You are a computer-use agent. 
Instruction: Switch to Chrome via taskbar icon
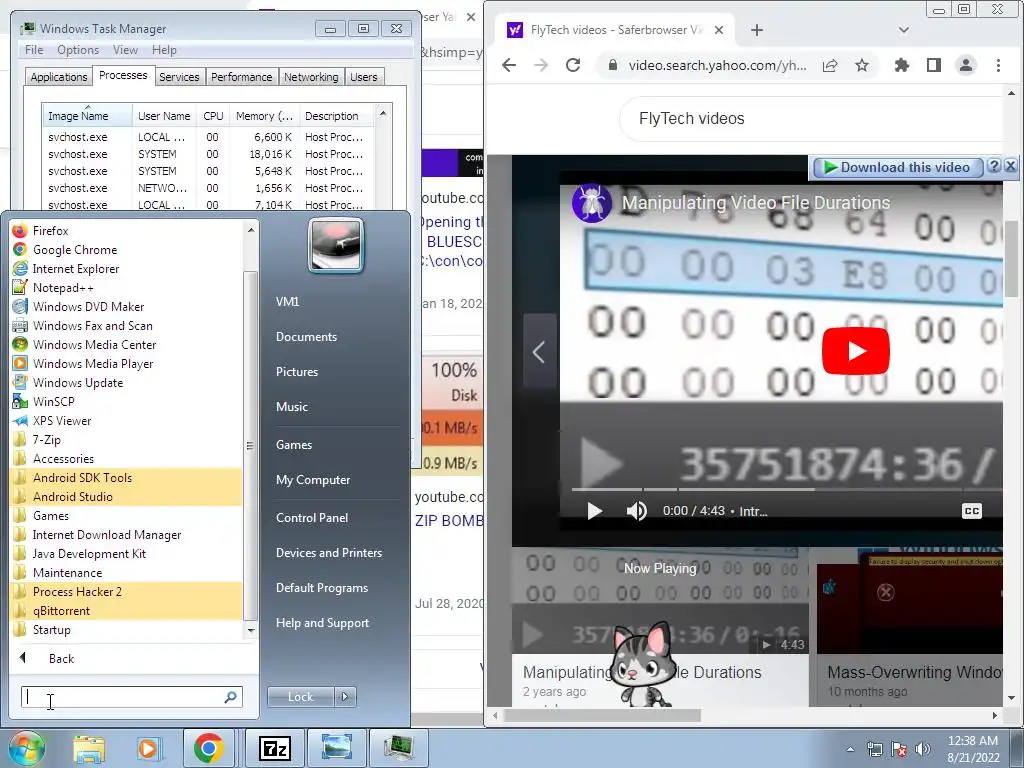click(x=208, y=748)
